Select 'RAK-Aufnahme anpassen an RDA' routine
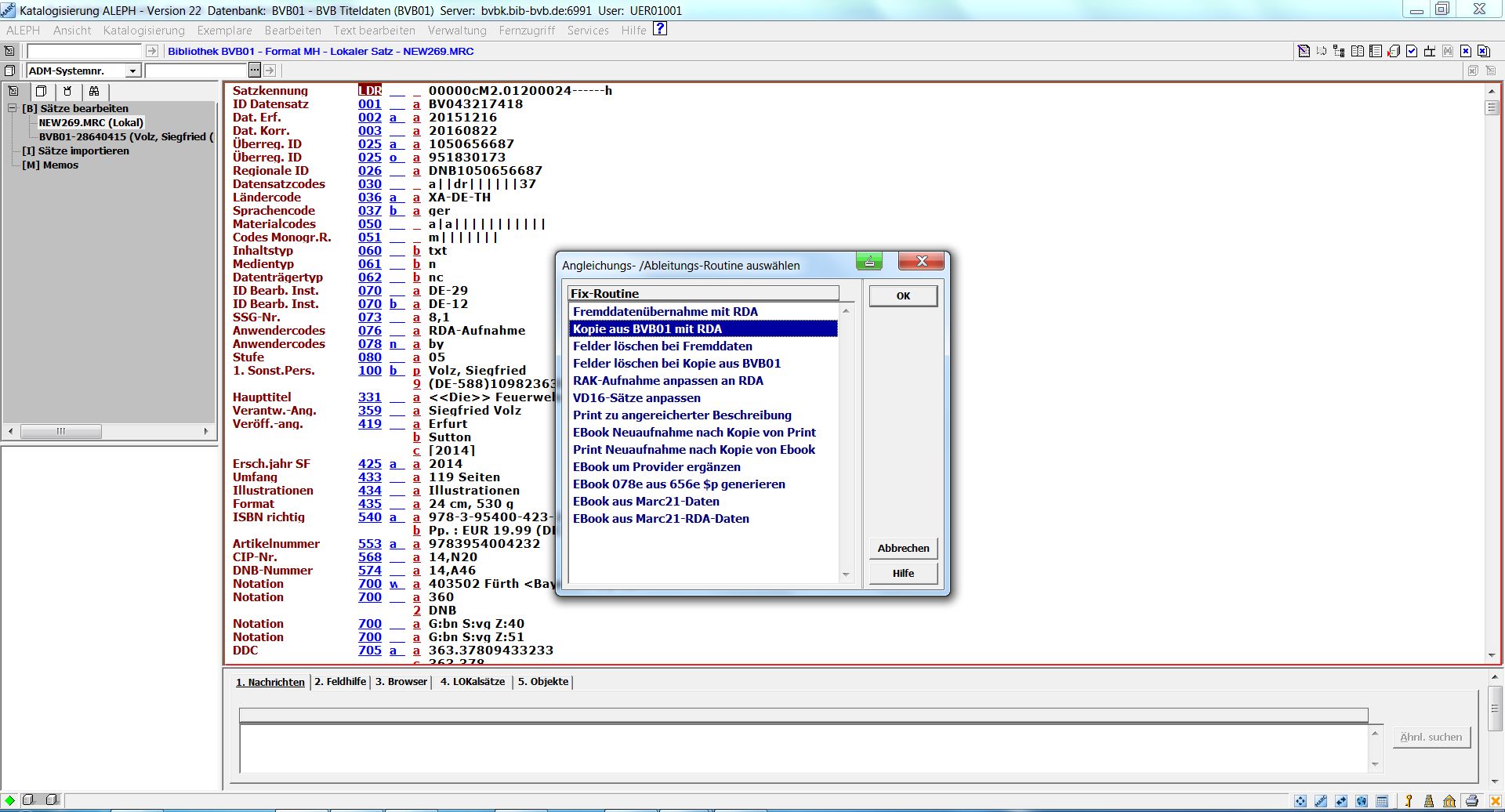This screenshot has height=812, width=1505. click(x=668, y=381)
